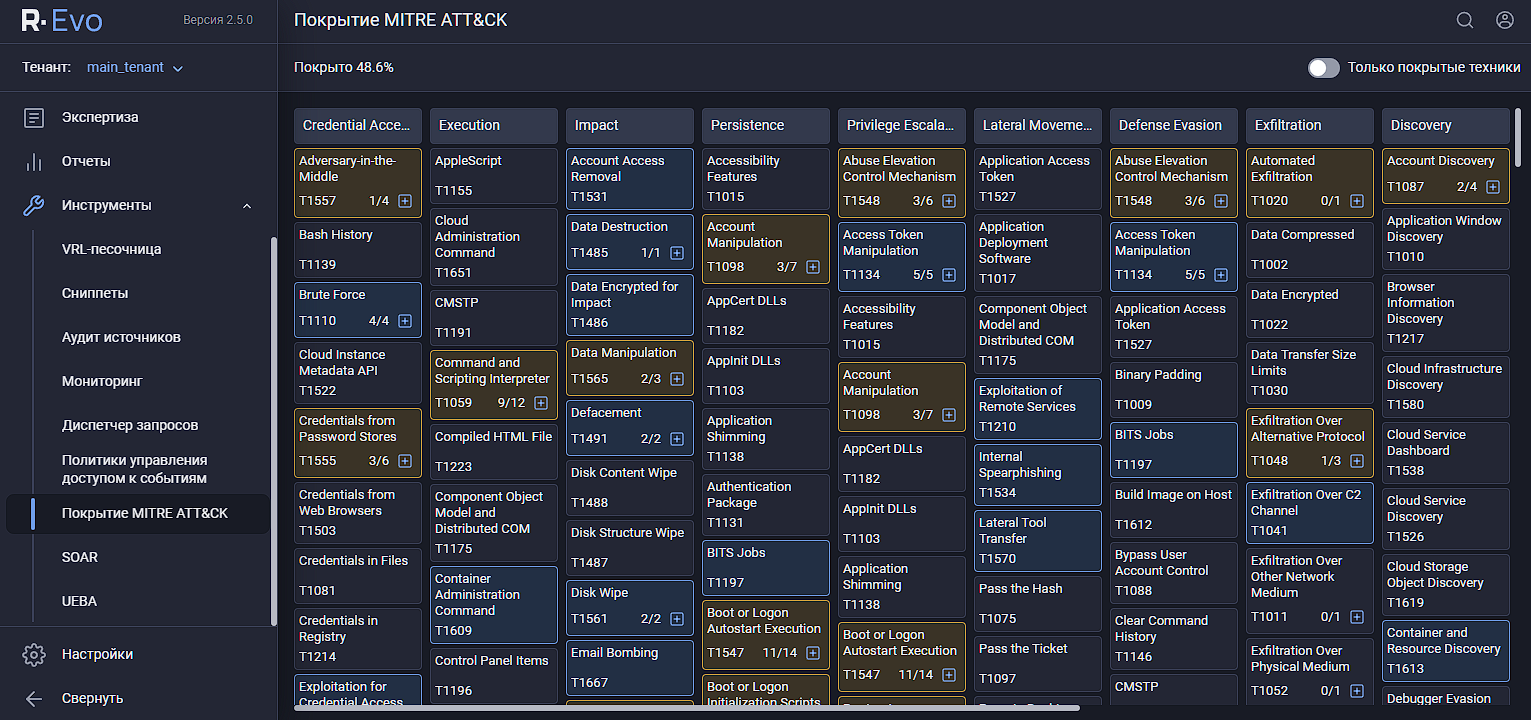
Task: Open the SOAR menu item
Action: pyautogui.click(x=80, y=557)
